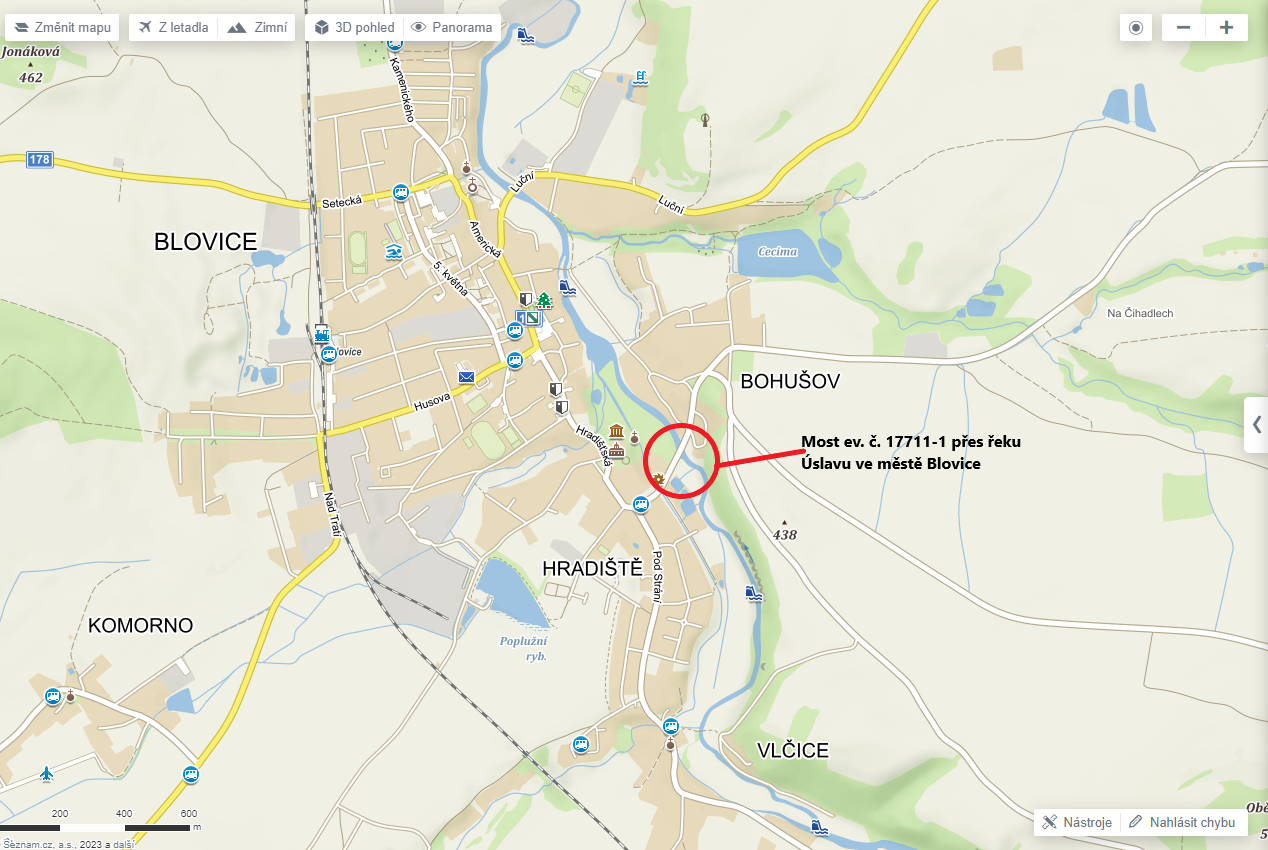The height and width of the screenshot is (850, 1268).
Task: Enable the 3D pohled view
Action: [x=354, y=27]
